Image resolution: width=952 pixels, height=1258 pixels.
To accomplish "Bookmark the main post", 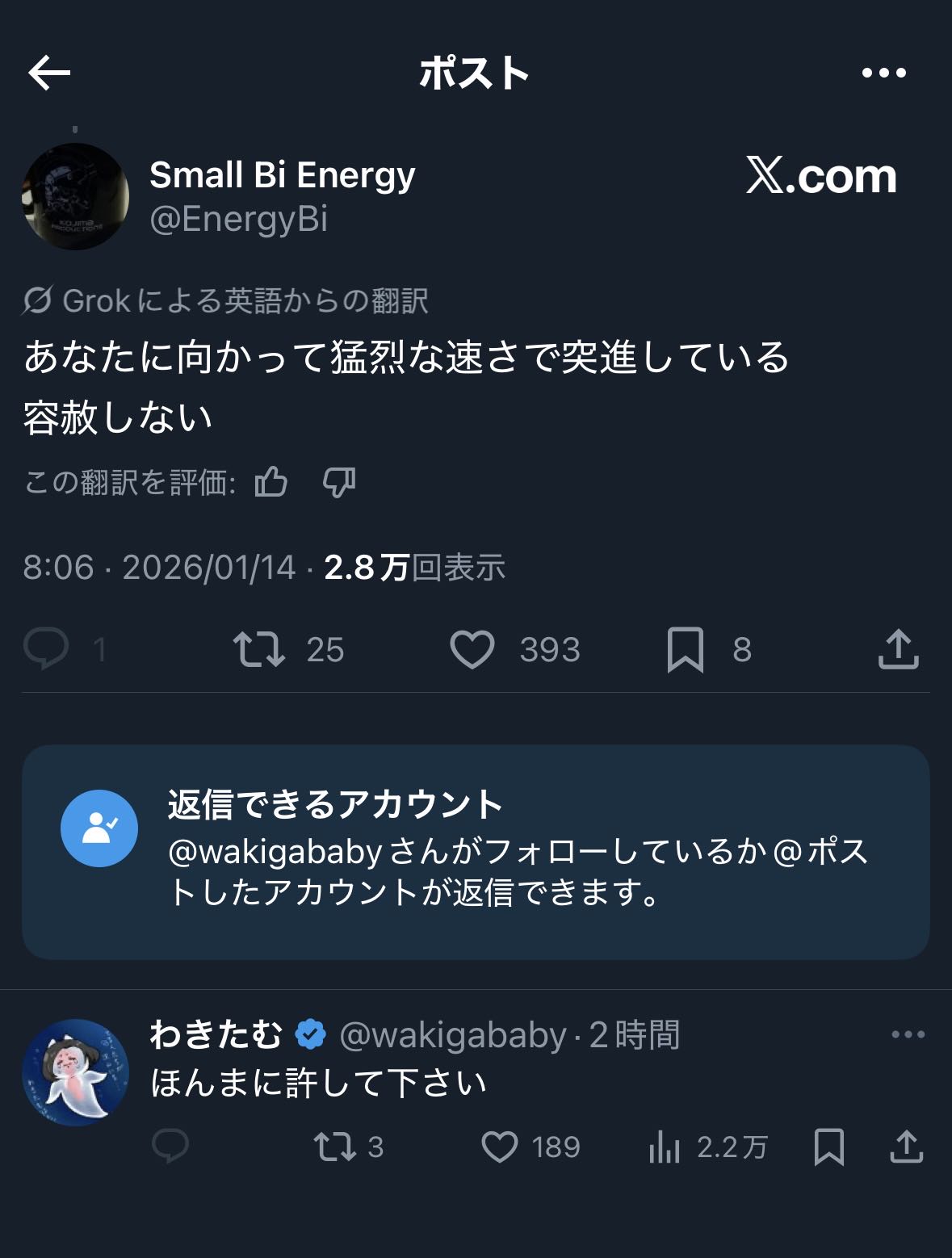I will [686, 649].
